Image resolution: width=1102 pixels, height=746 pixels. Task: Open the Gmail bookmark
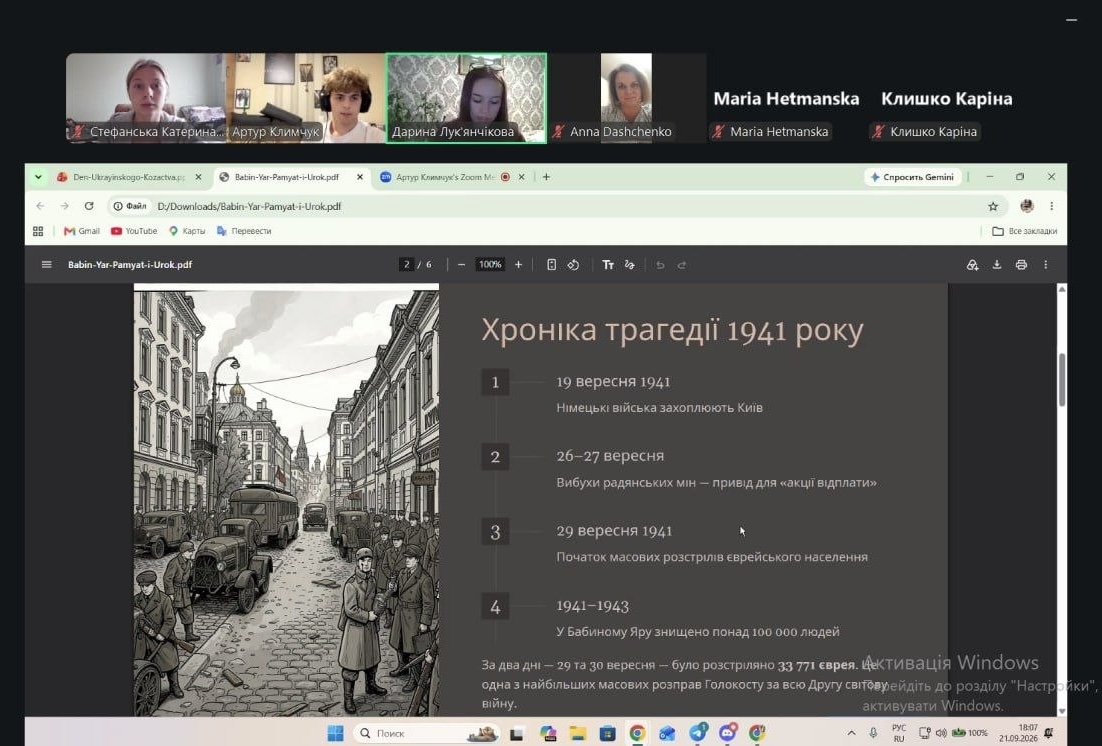point(82,231)
